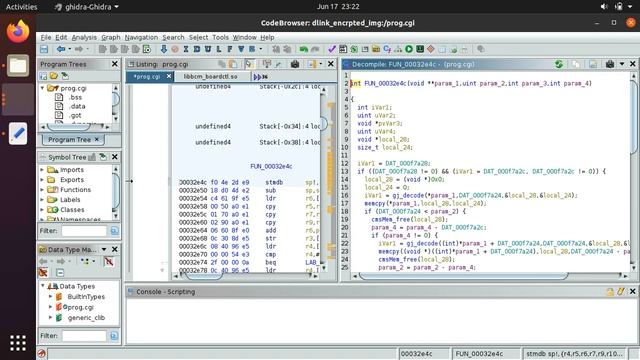Toggle the Label (L) navigation button
The width and height of the screenshot is (640, 360).
(x=219, y=49)
